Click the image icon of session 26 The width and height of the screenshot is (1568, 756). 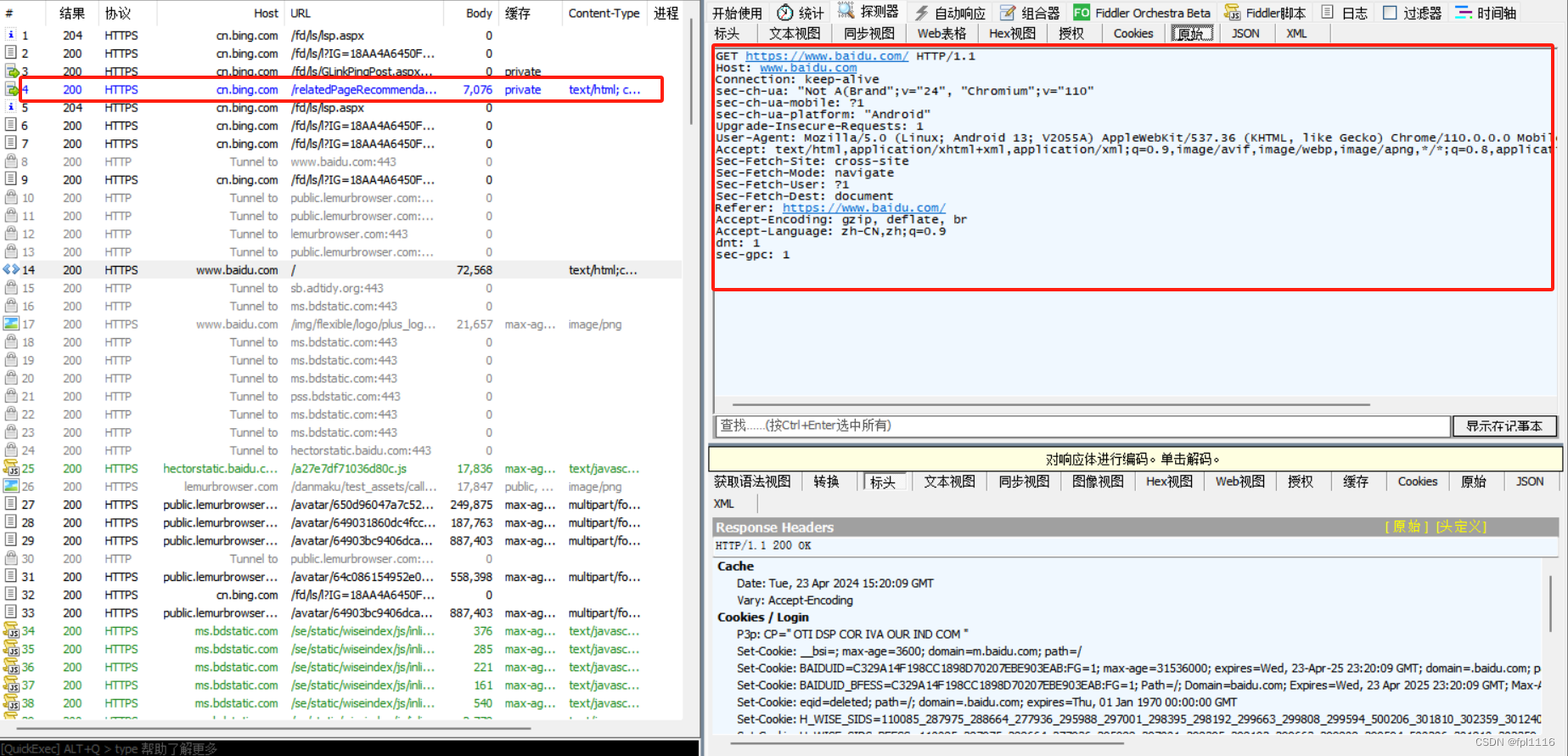coord(11,486)
